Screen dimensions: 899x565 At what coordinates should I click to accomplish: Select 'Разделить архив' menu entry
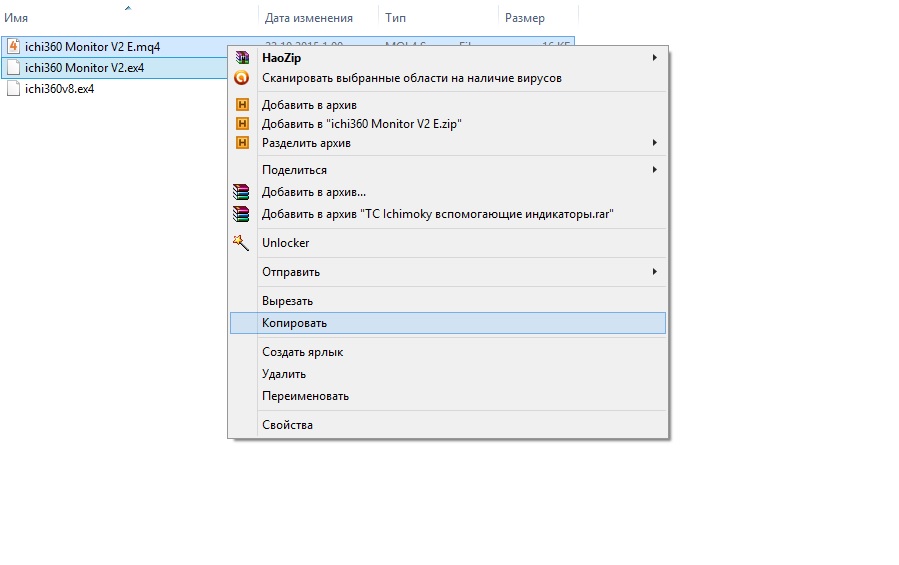448,143
